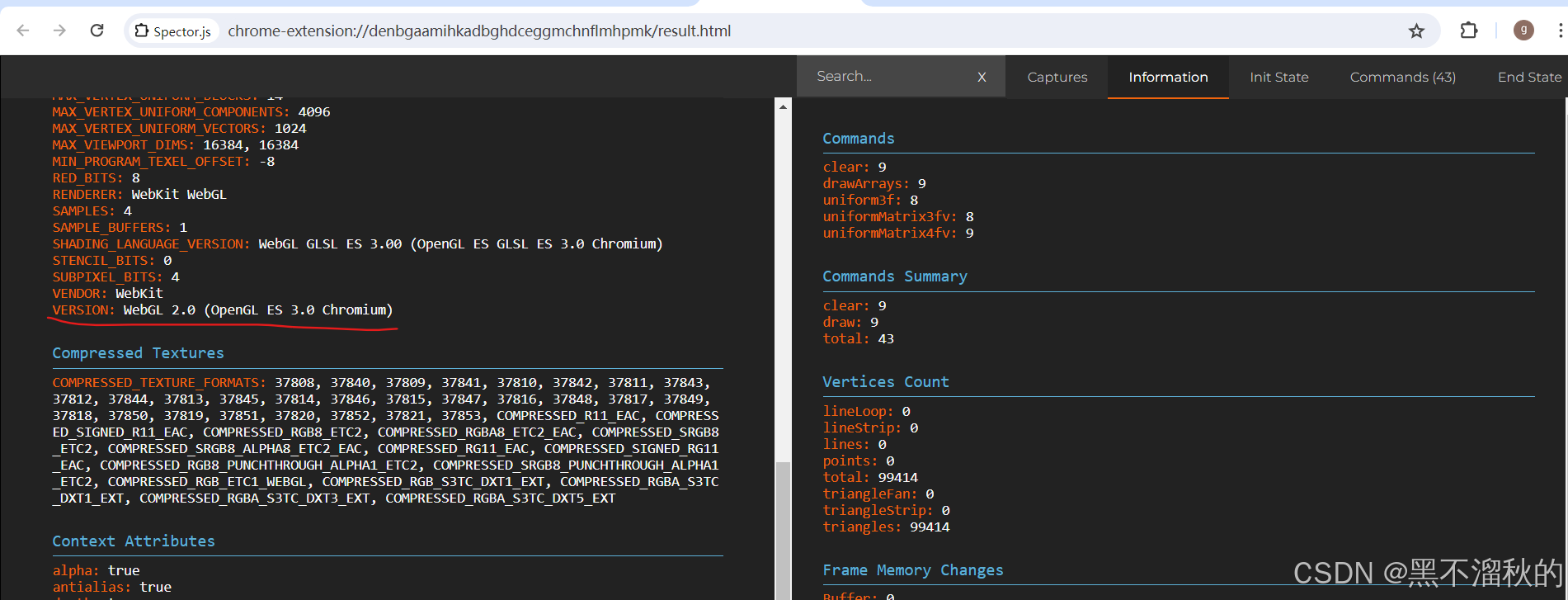Click the total: 99414 vertices entry

coord(870,478)
